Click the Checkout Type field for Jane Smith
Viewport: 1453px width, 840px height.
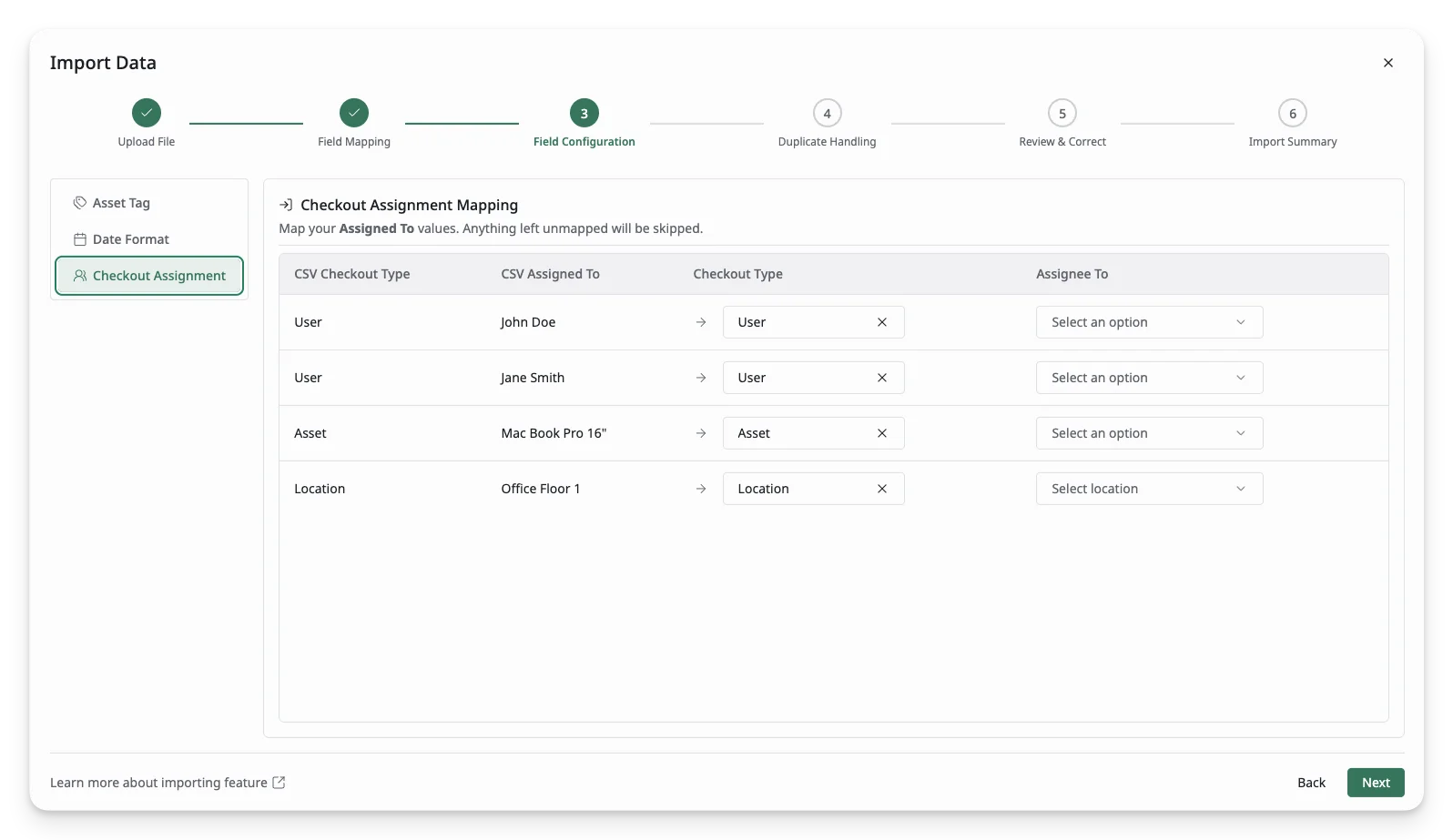[813, 378]
